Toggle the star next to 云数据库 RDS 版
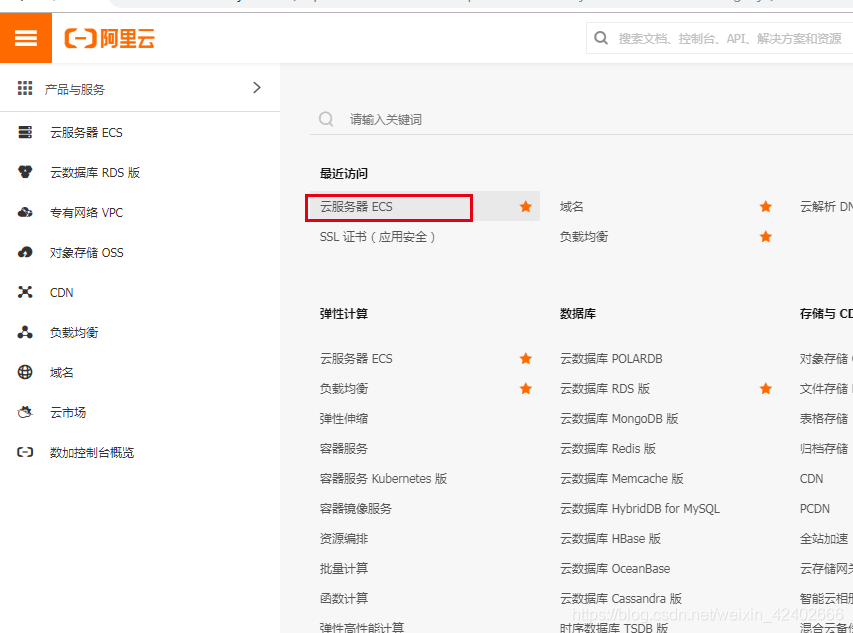This screenshot has height=633, width=853. coord(765,388)
